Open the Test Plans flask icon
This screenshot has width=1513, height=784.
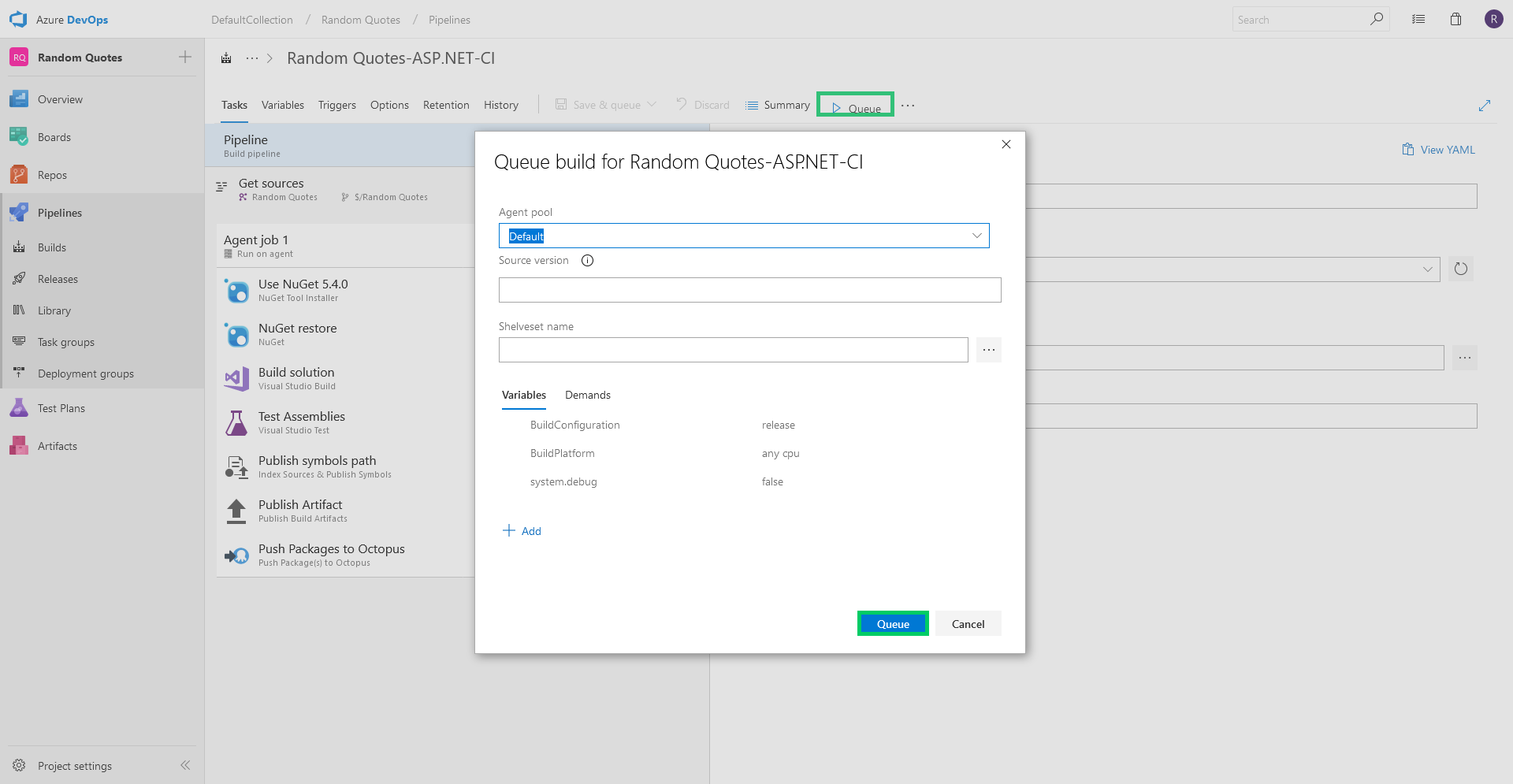pyautogui.click(x=19, y=408)
